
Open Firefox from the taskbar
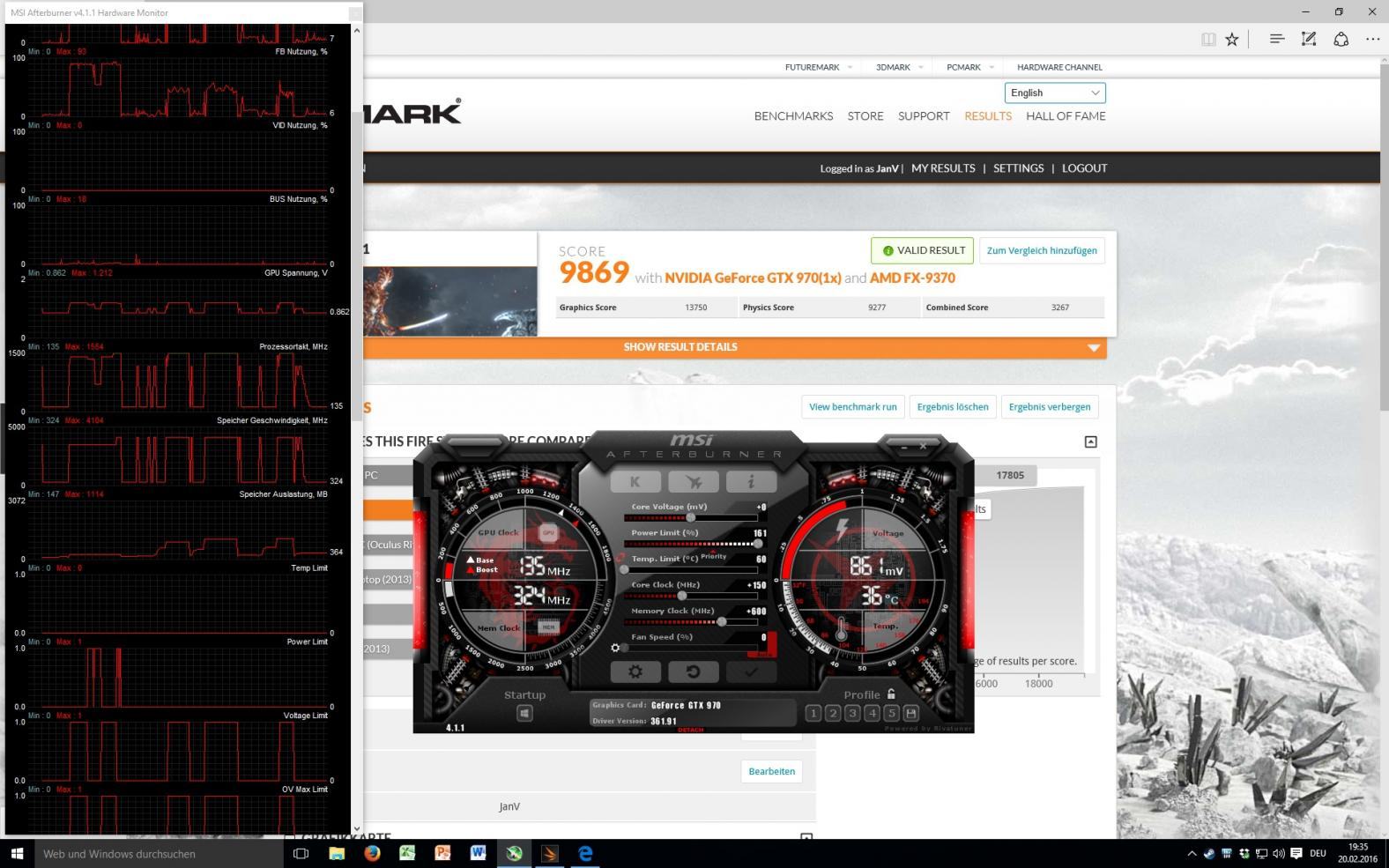click(x=372, y=853)
